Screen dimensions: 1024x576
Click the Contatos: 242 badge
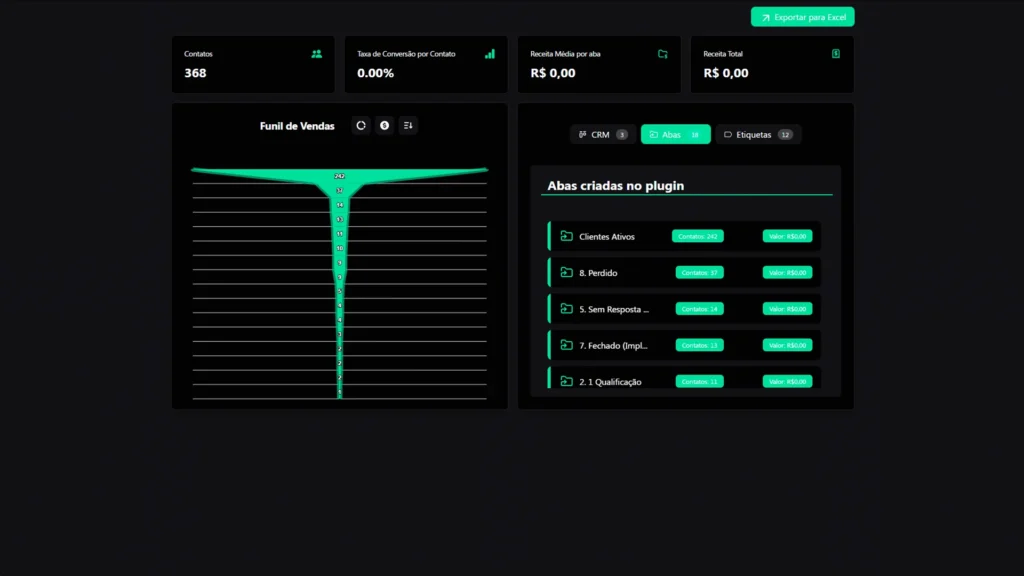(x=698, y=237)
